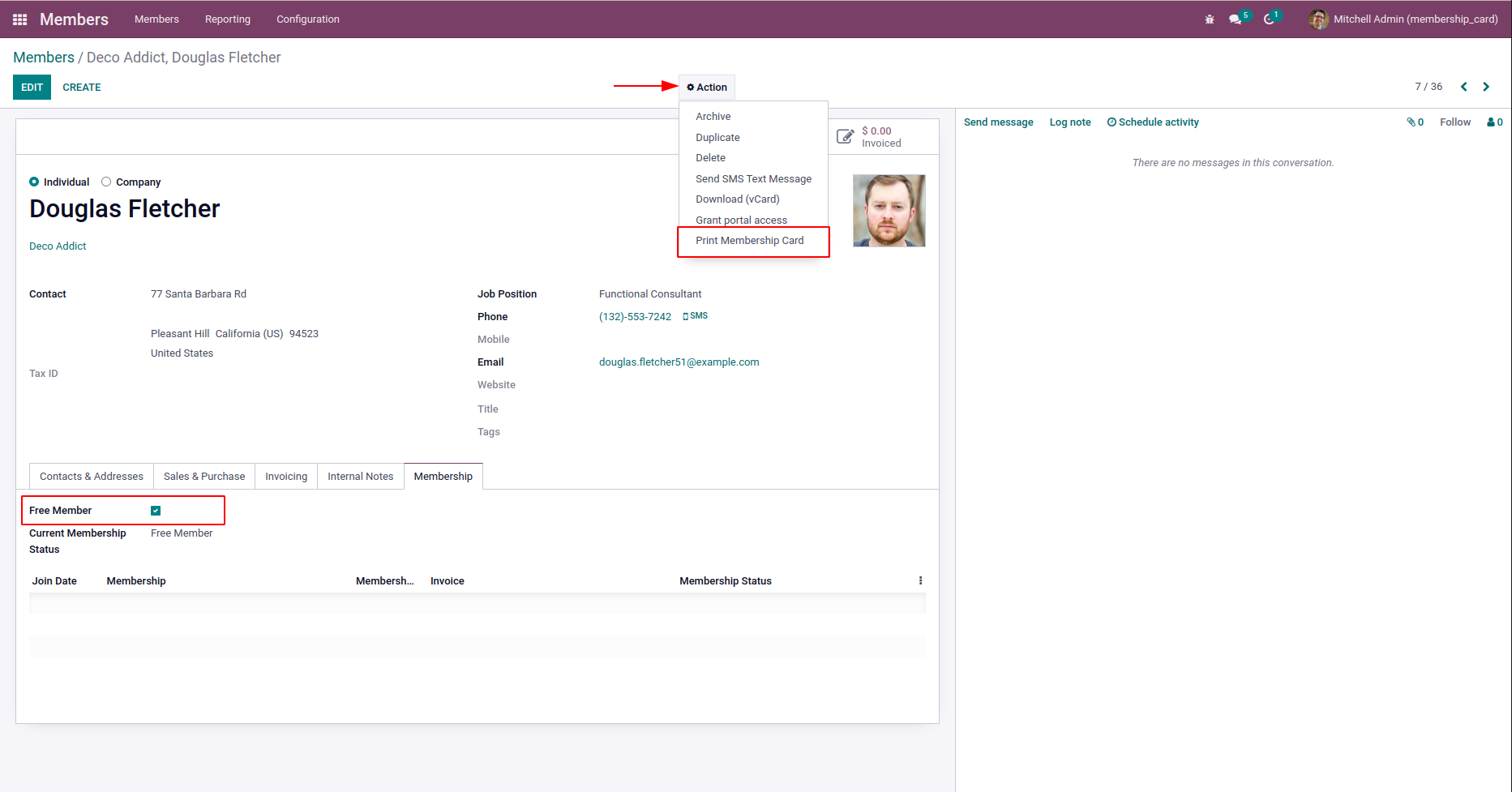Click phone number (132)-553-7242

(635, 317)
